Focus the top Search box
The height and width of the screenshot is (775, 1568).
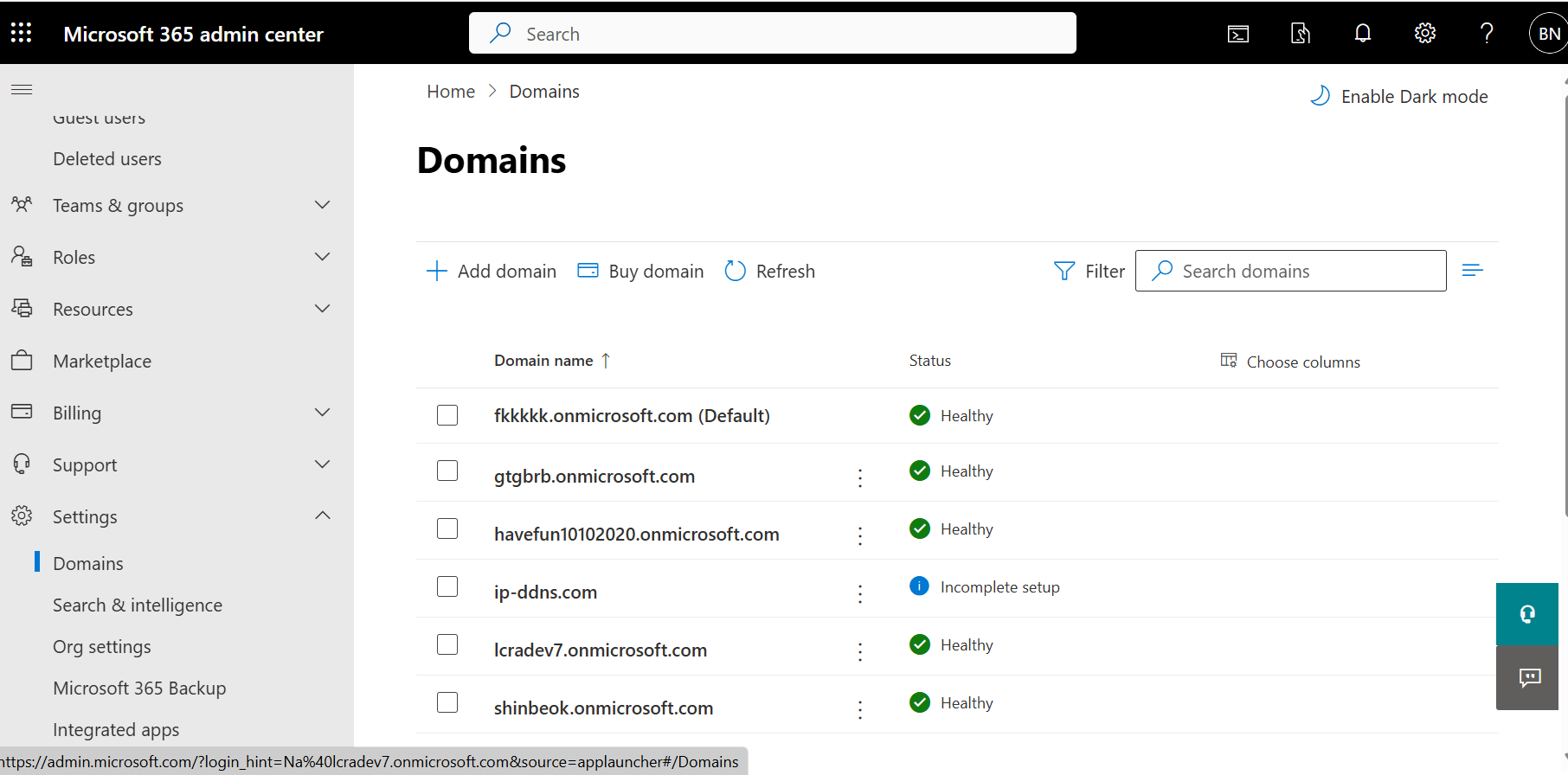click(773, 33)
